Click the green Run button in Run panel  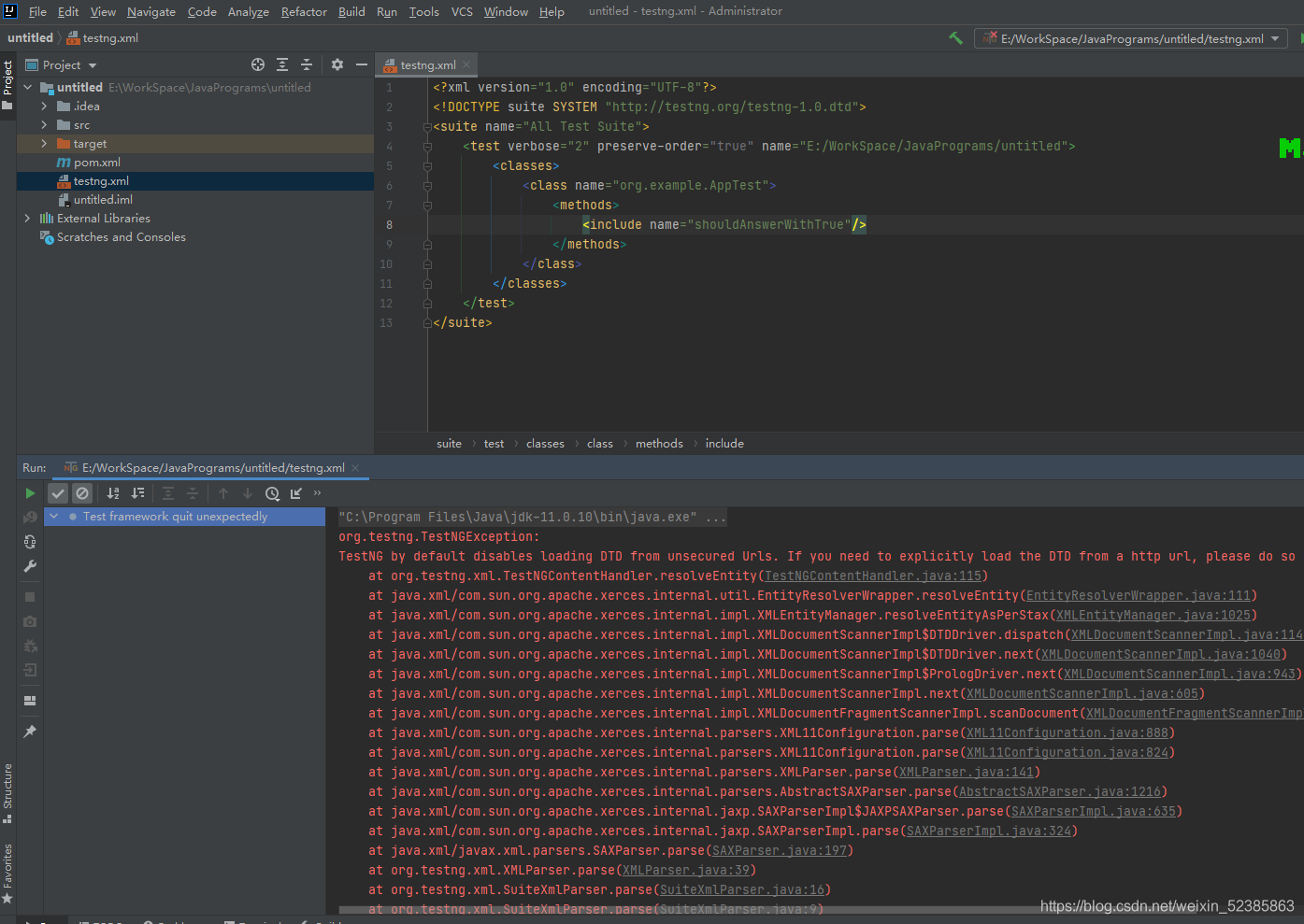click(x=30, y=493)
